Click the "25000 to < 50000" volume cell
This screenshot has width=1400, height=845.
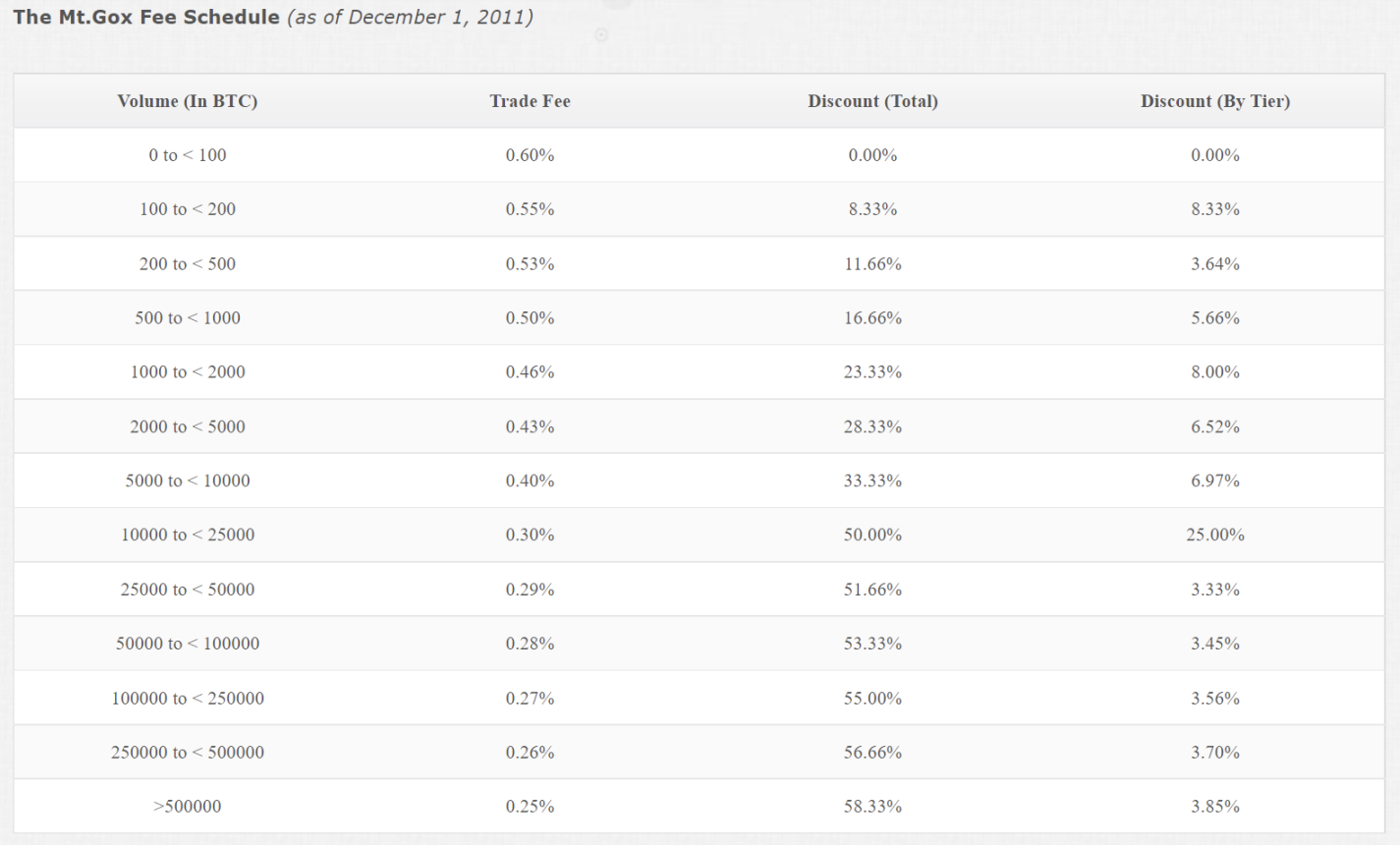(x=187, y=590)
